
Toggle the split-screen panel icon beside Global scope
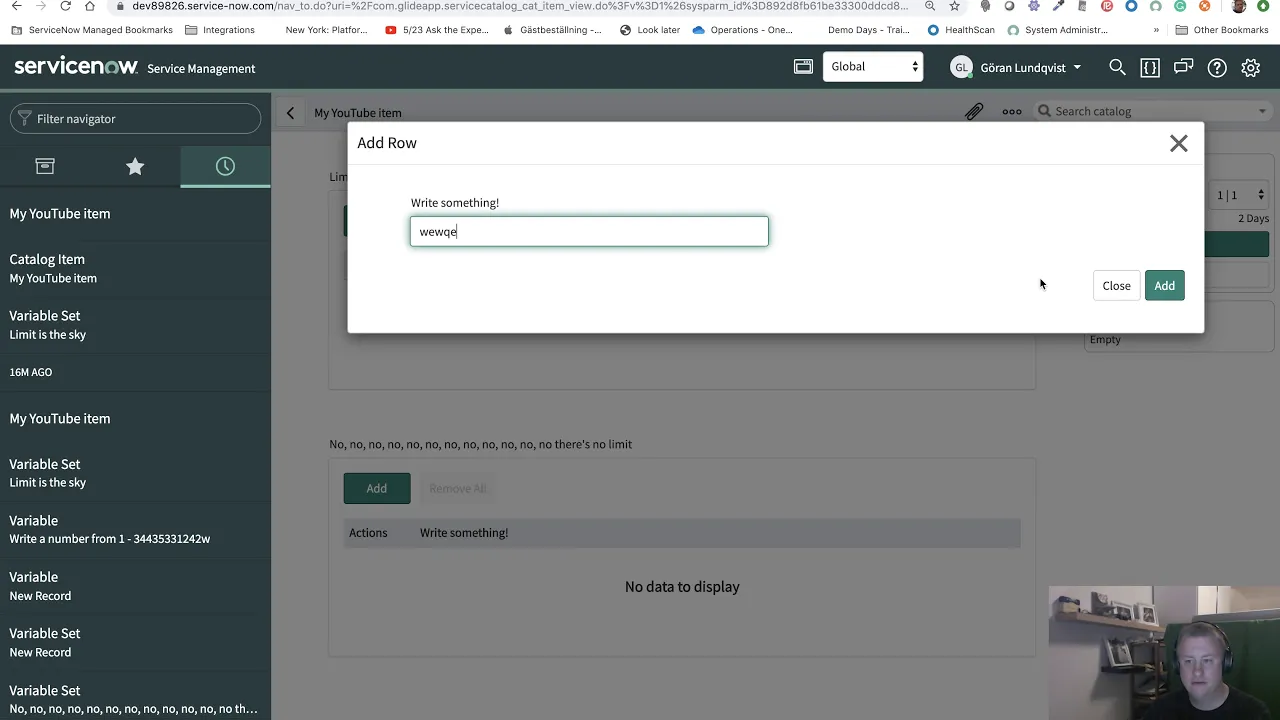click(x=803, y=65)
